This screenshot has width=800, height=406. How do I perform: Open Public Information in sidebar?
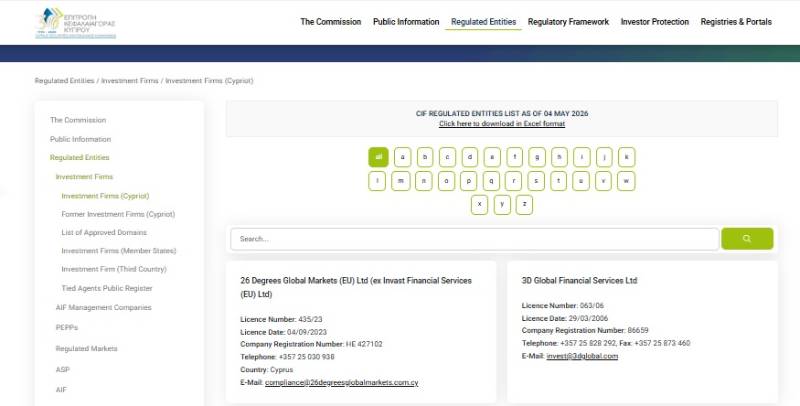pos(80,139)
